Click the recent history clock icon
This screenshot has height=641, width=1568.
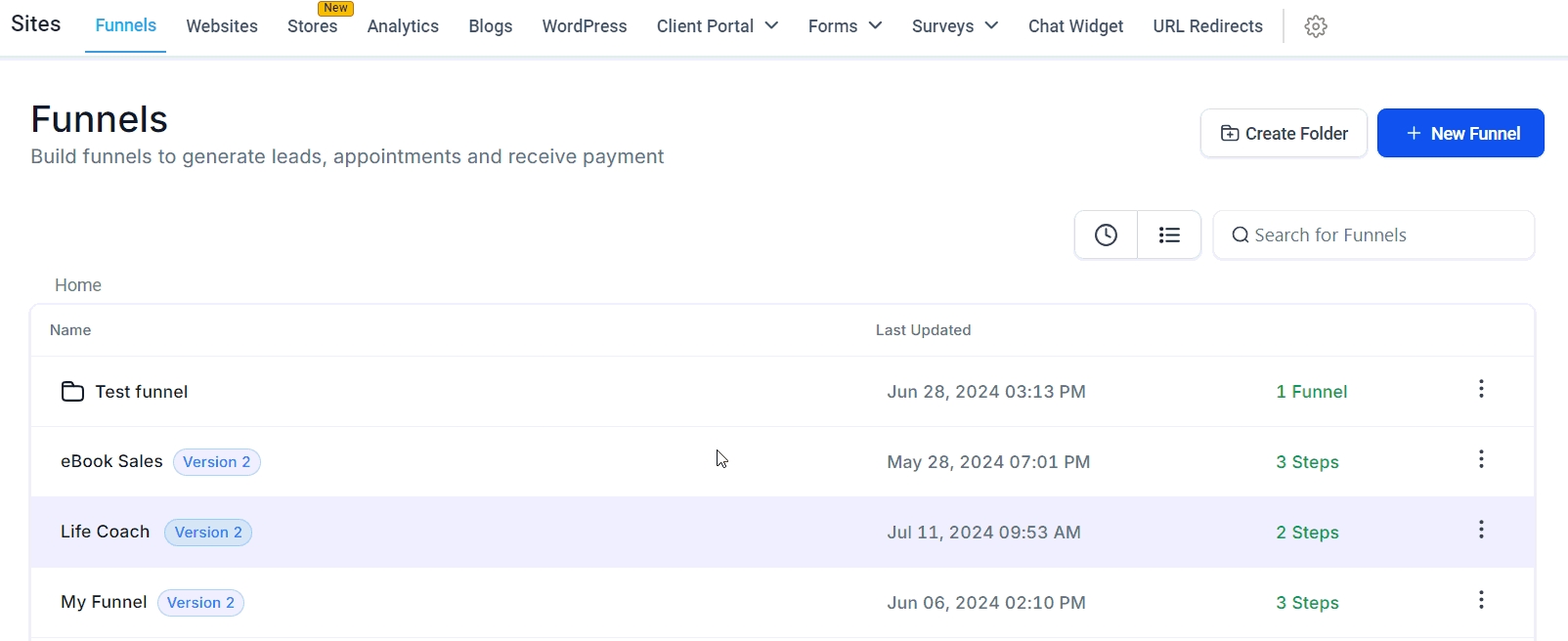click(1106, 235)
